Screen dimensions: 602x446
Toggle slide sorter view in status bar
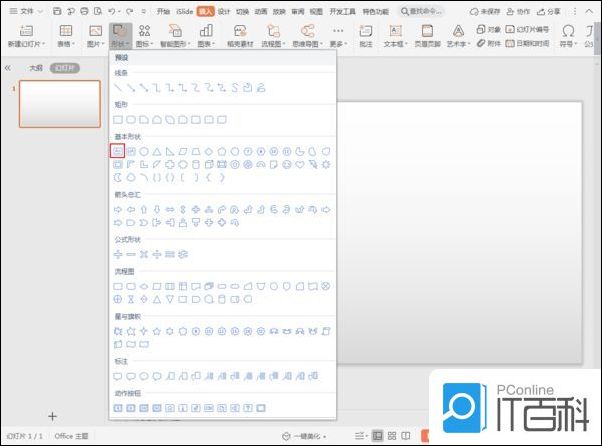[x=392, y=436]
